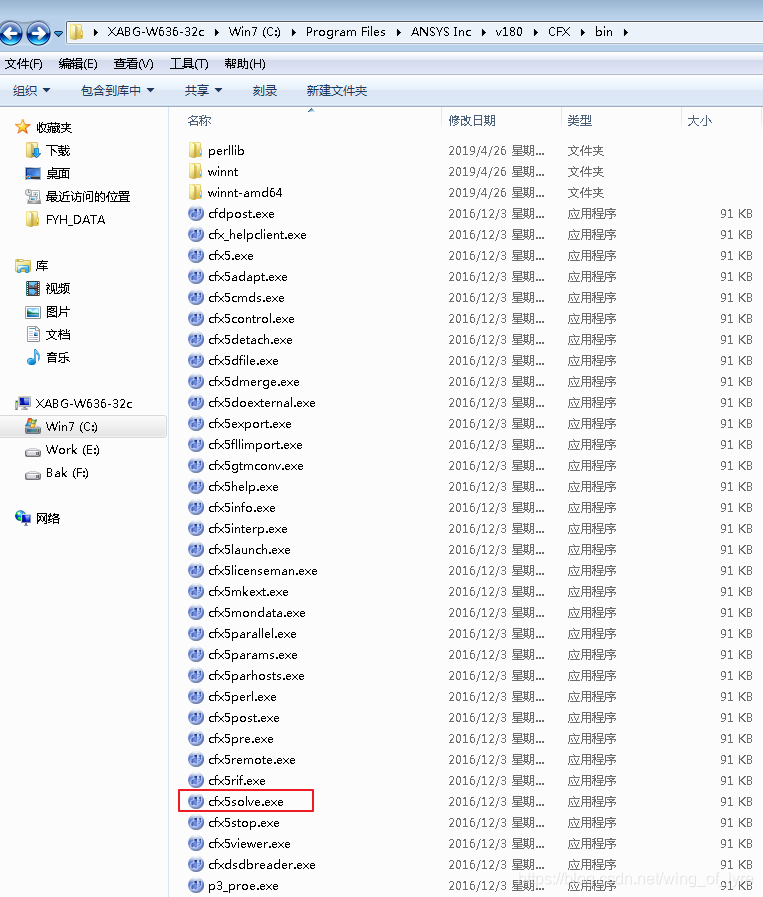The width and height of the screenshot is (763, 897).
Task: Click the Work (E:) drive icon
Action: (x=33, y=451)
